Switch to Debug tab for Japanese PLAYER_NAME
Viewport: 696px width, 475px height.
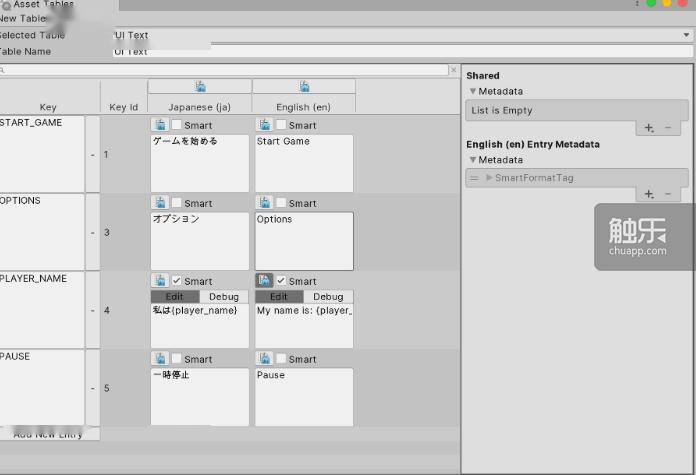point(224,297)
